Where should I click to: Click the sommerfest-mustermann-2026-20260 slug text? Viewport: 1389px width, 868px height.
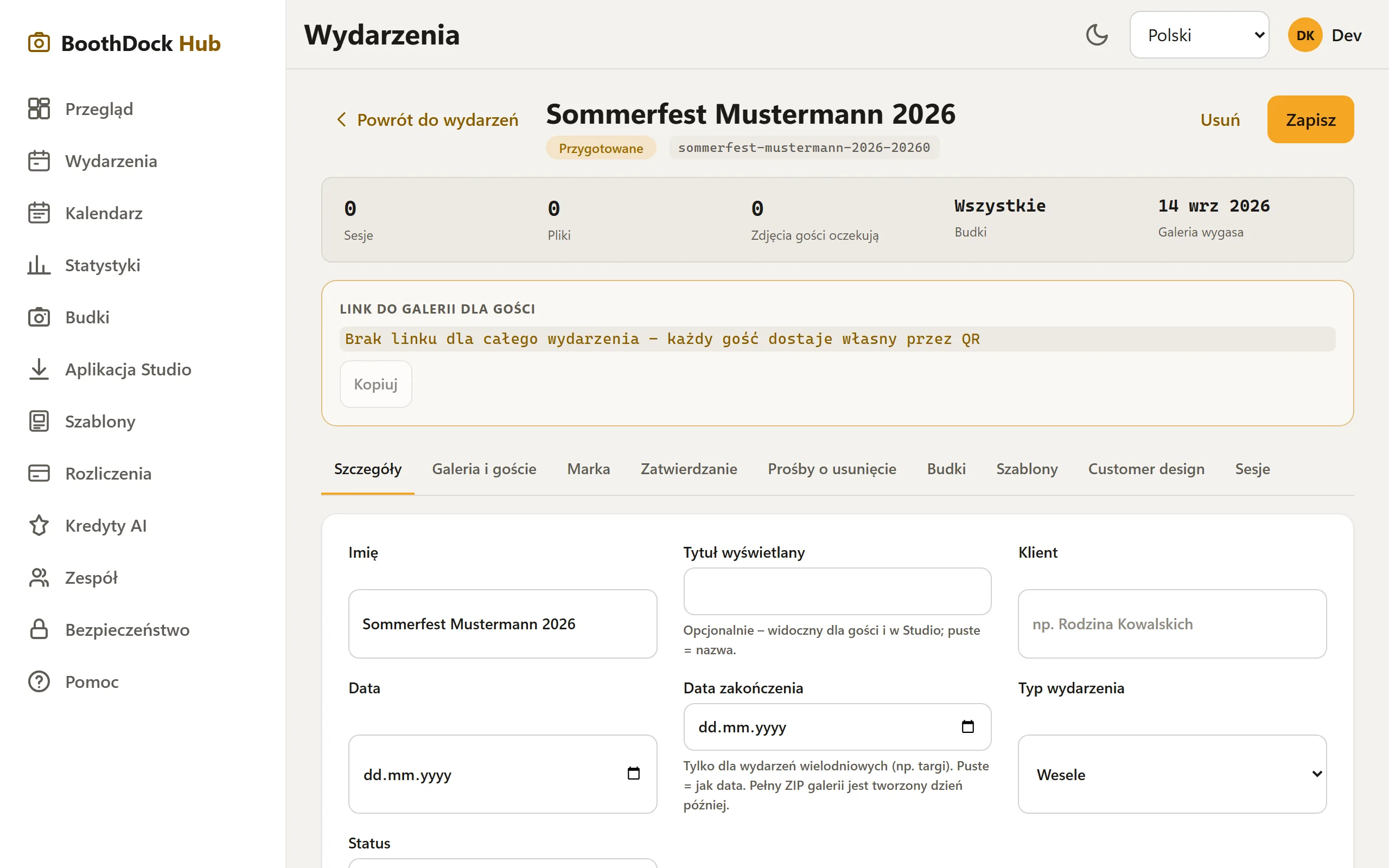tap(804, 148)
